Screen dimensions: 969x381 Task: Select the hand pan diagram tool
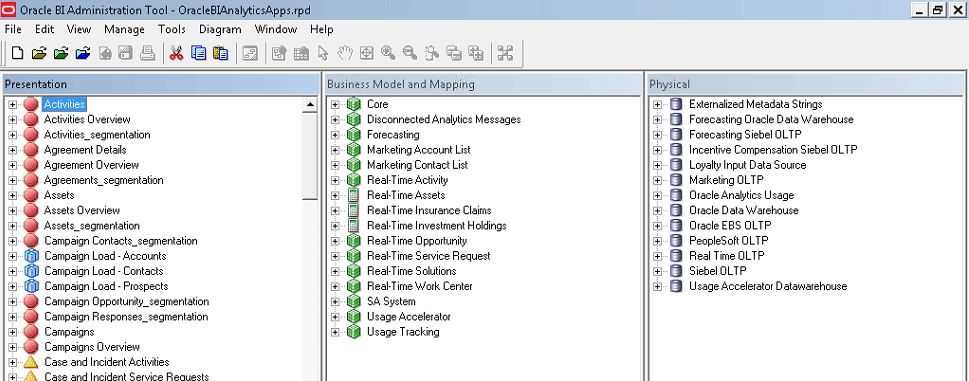[344, 54]
